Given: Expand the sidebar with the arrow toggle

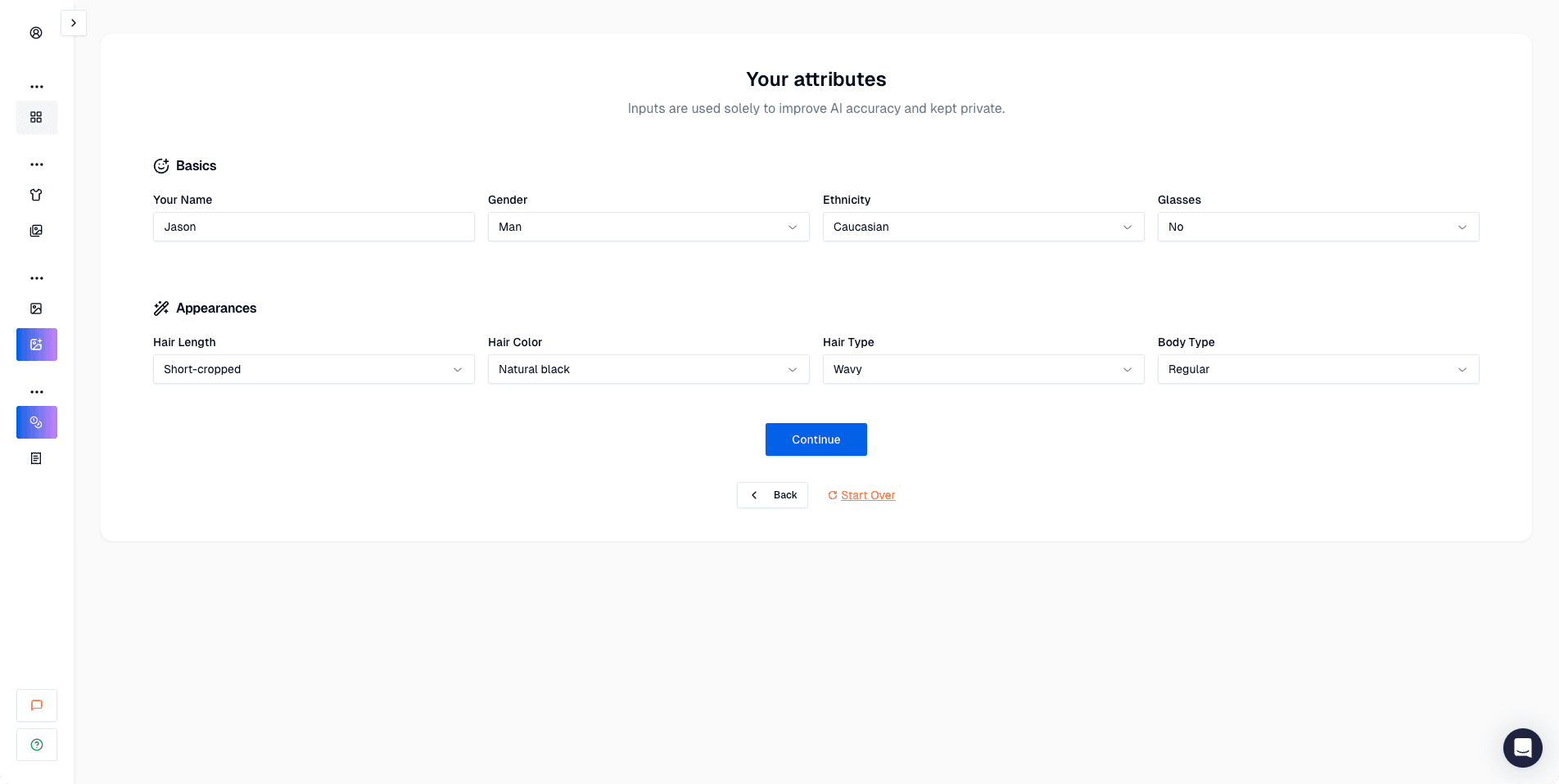Looking at the screenshot, I should pos(74,23).
